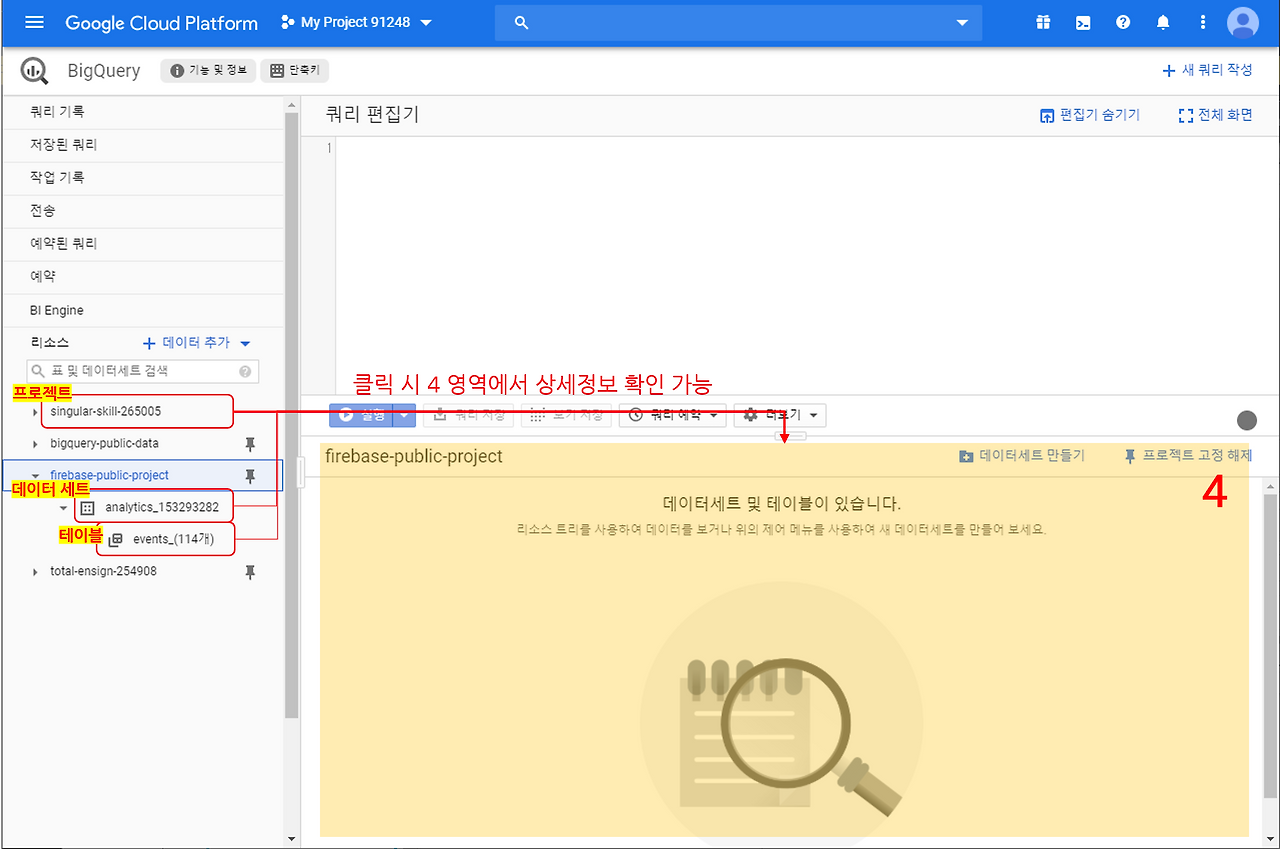Toggle the pin next to total-ensign-254908
The width and height of the screenshot is (1280, 849).
tap(250, 571)
